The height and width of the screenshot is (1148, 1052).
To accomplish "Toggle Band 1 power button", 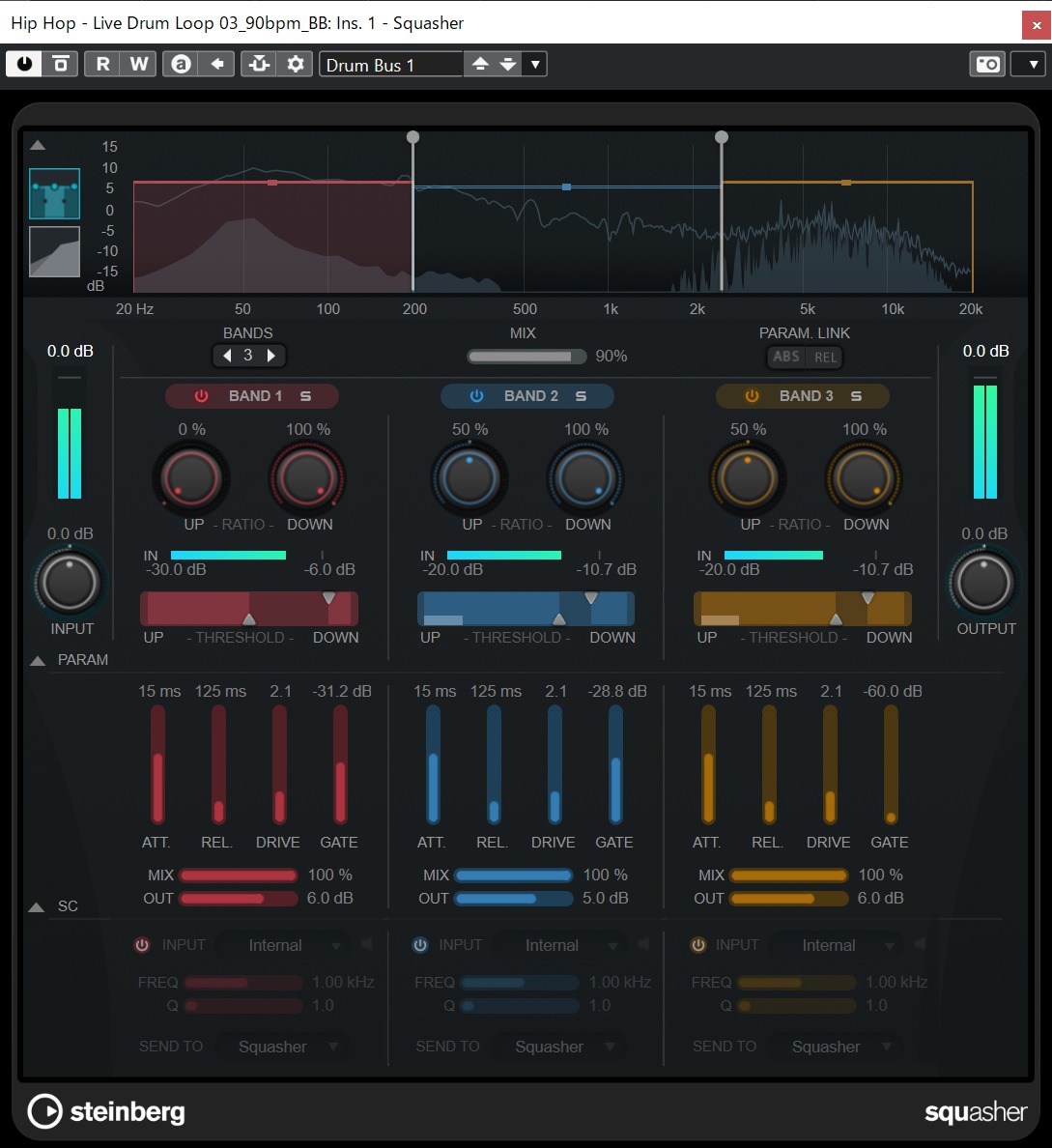I will click(199, 395).
